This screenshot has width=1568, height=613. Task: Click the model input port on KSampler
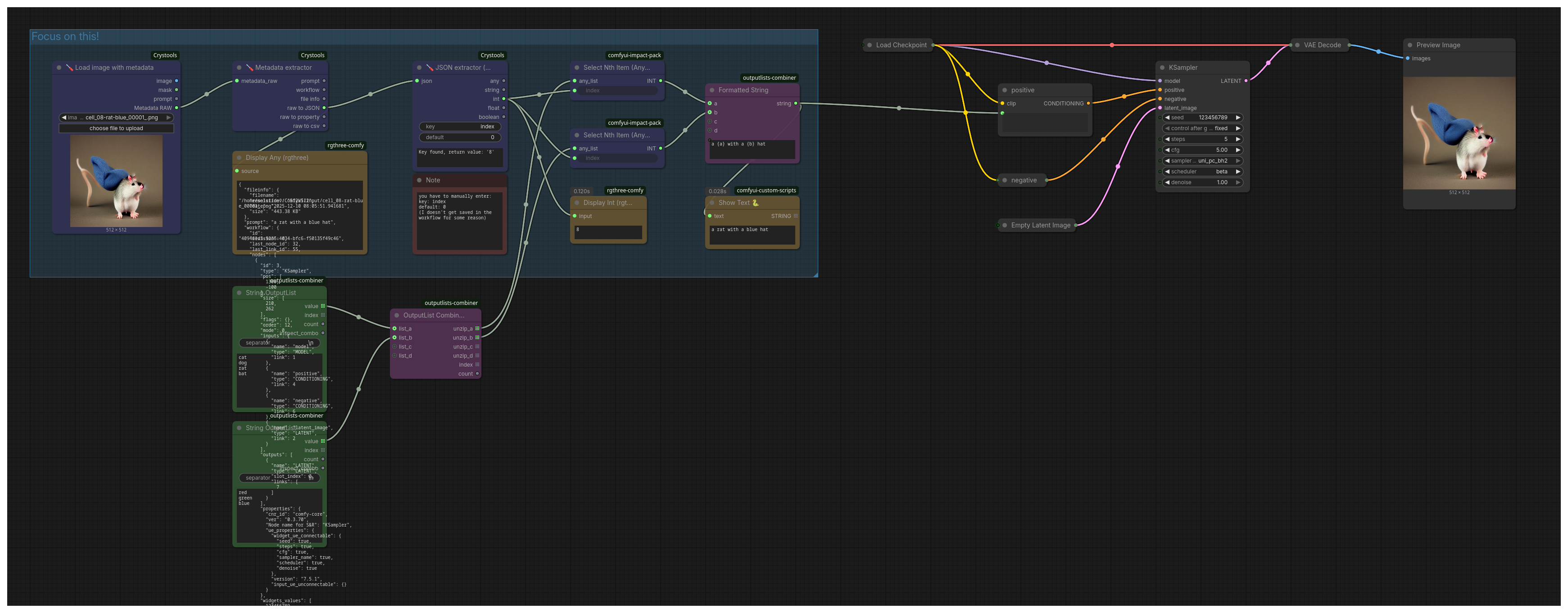pyautogui.click(x=1160, y=81)
